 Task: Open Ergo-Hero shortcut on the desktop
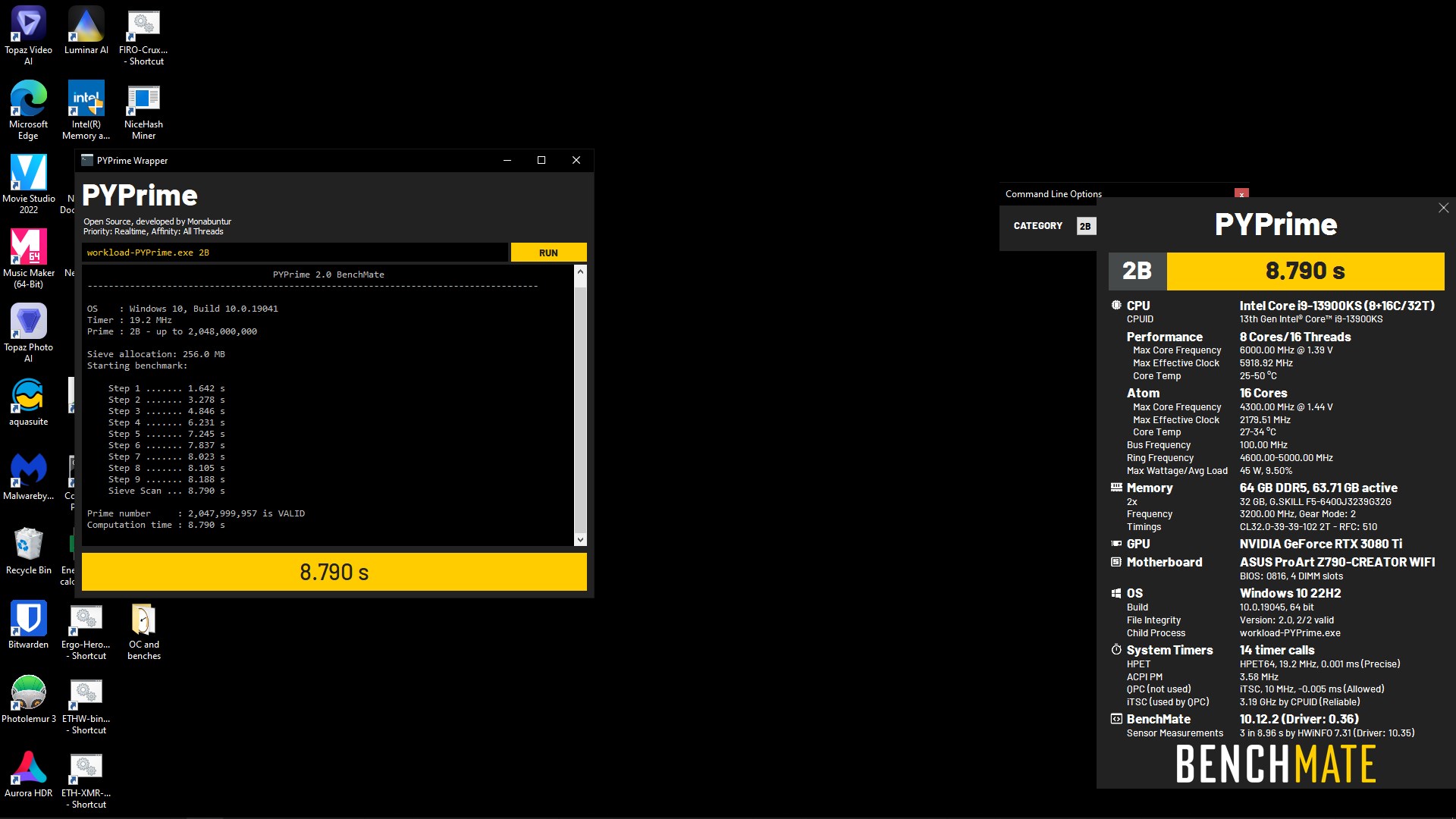[86, 630]
